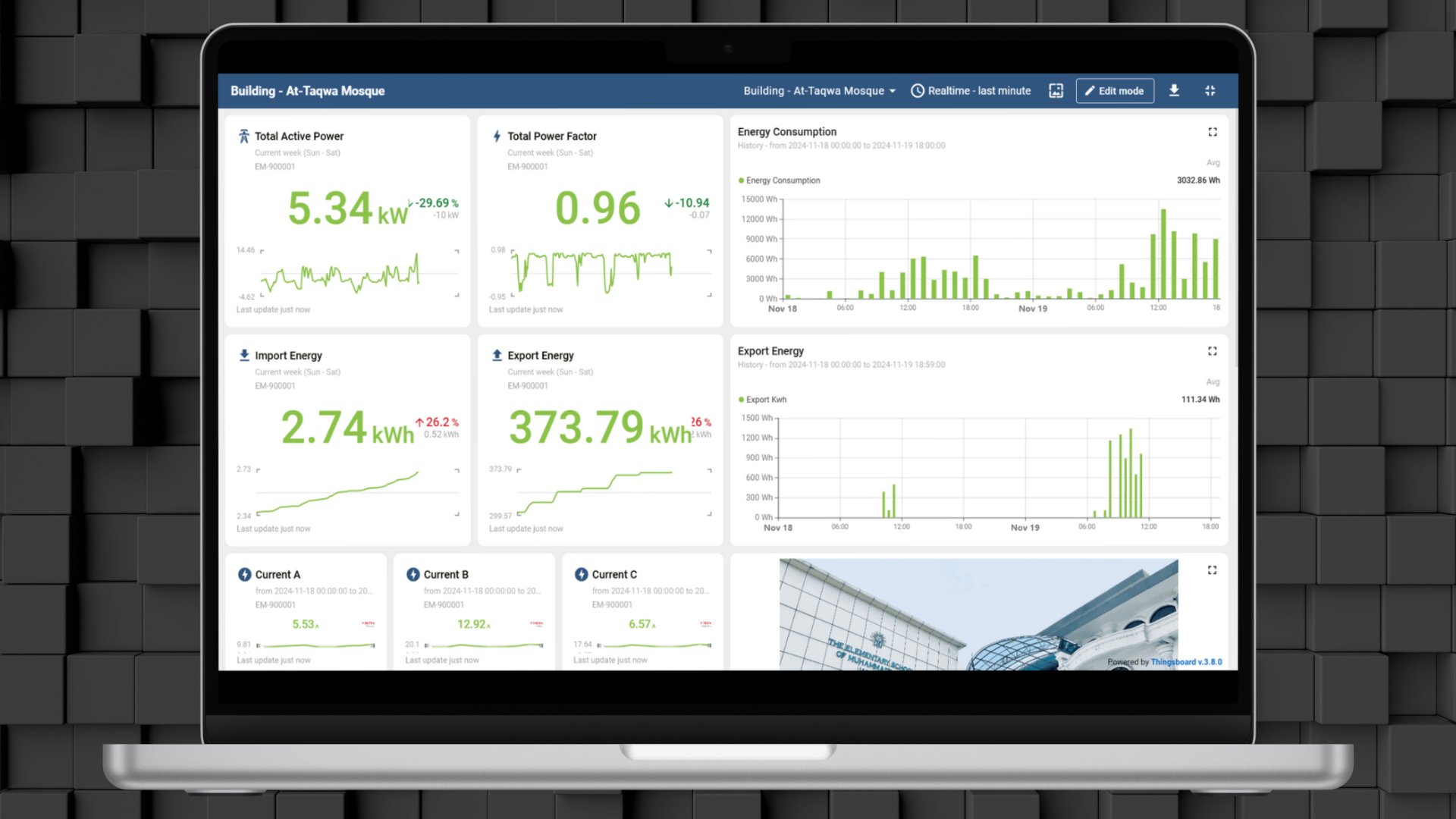
Task: Click the Current A value 5.53
Action: click(305, 624)
